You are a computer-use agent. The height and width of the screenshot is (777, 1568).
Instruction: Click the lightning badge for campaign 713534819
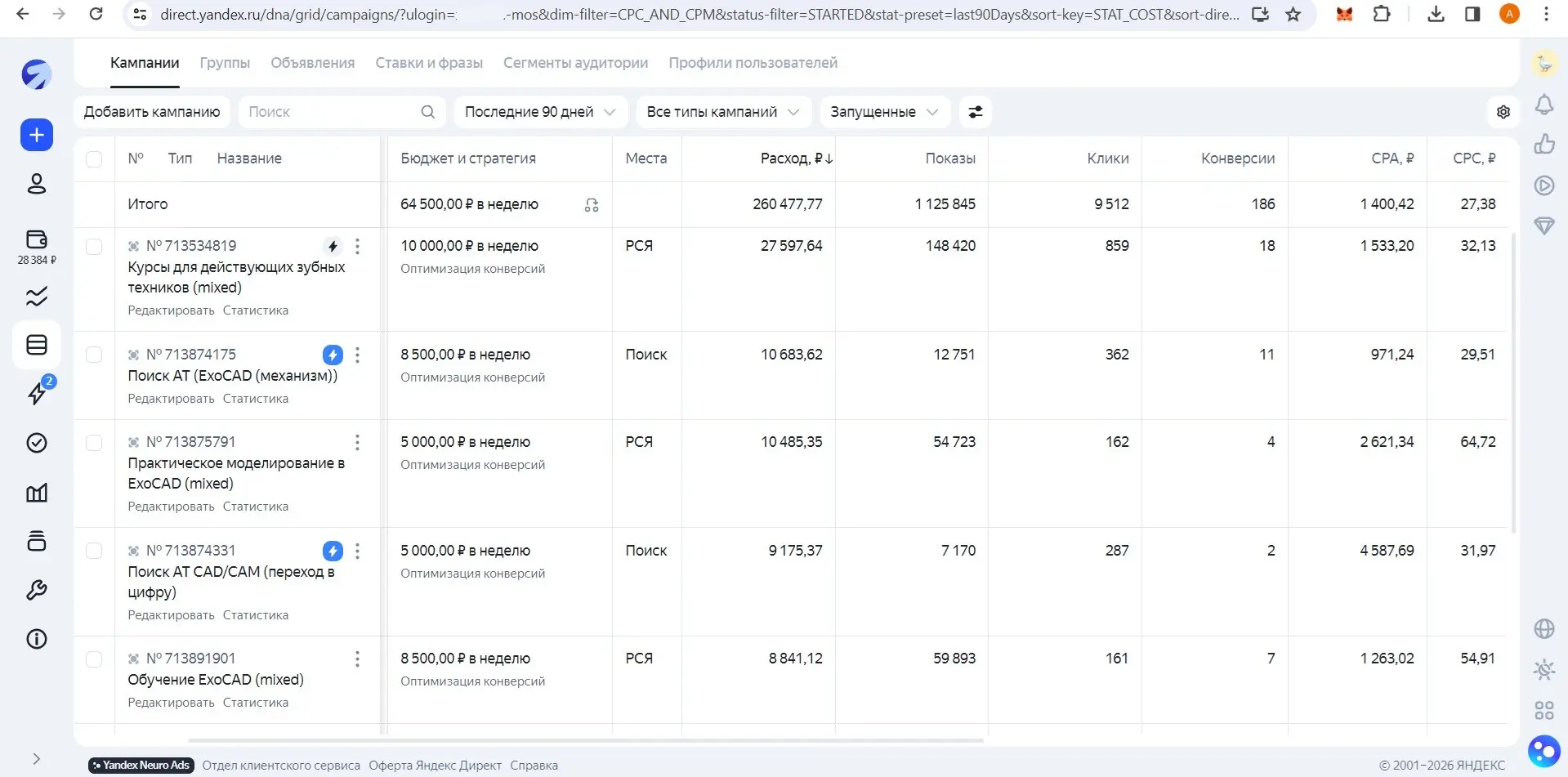click(333, 246)
